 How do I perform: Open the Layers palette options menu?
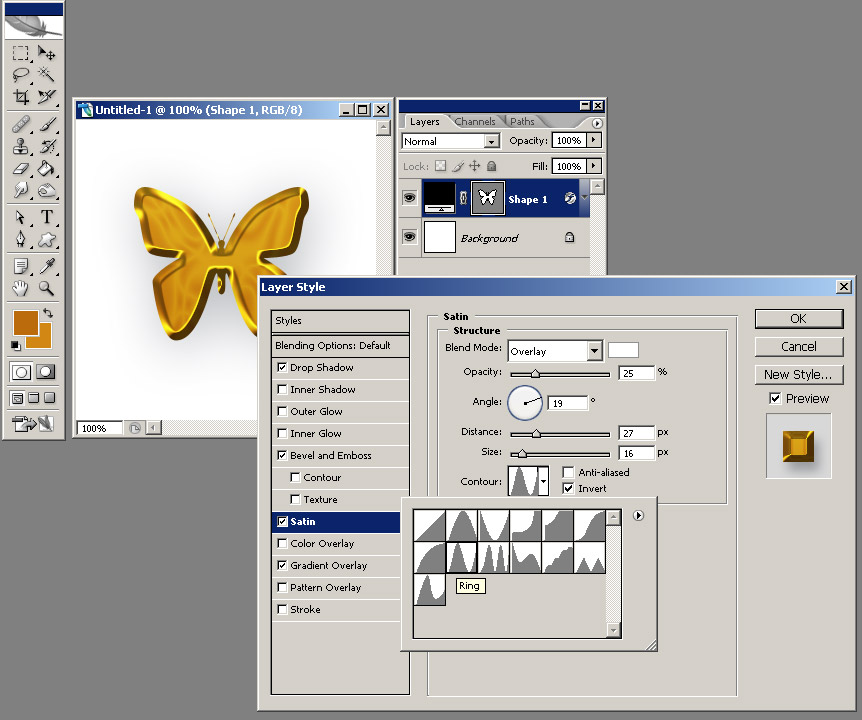tap(597, 123)
